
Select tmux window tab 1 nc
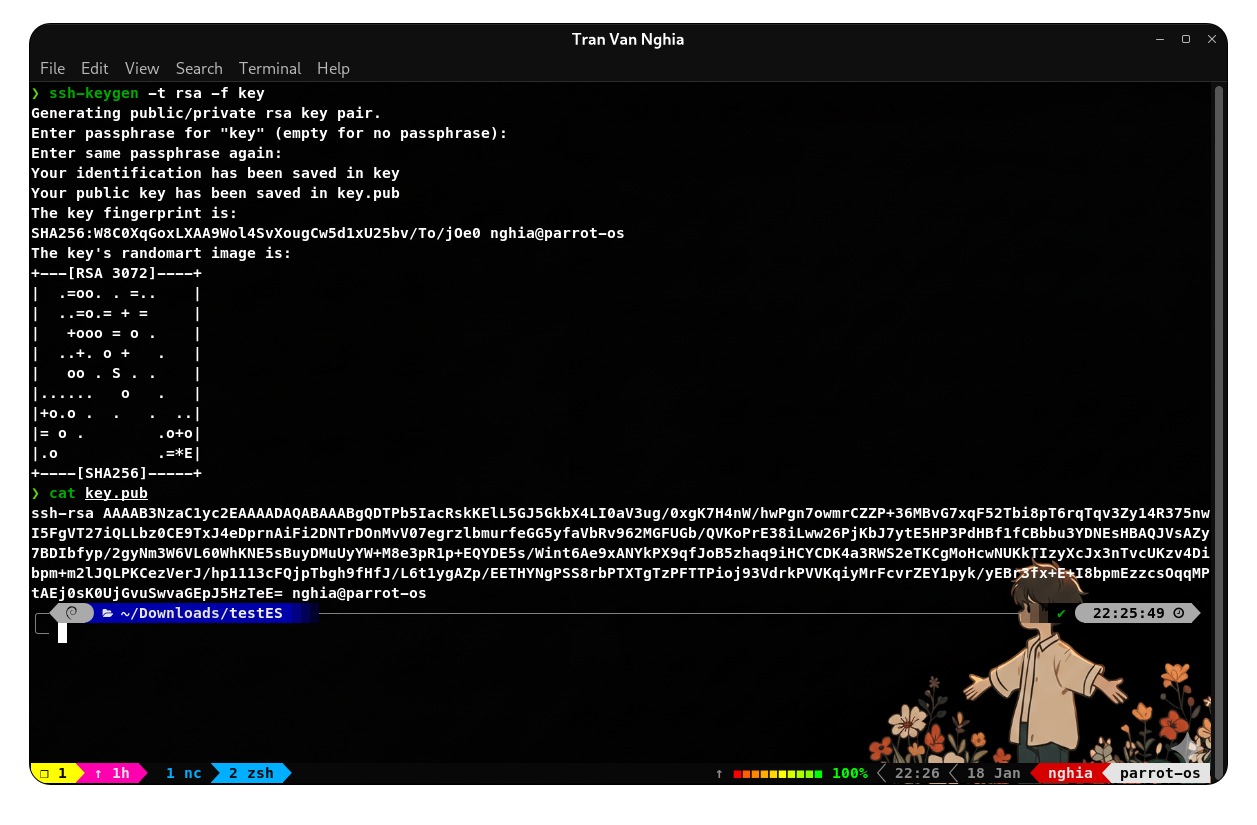[x=183, y=773]
